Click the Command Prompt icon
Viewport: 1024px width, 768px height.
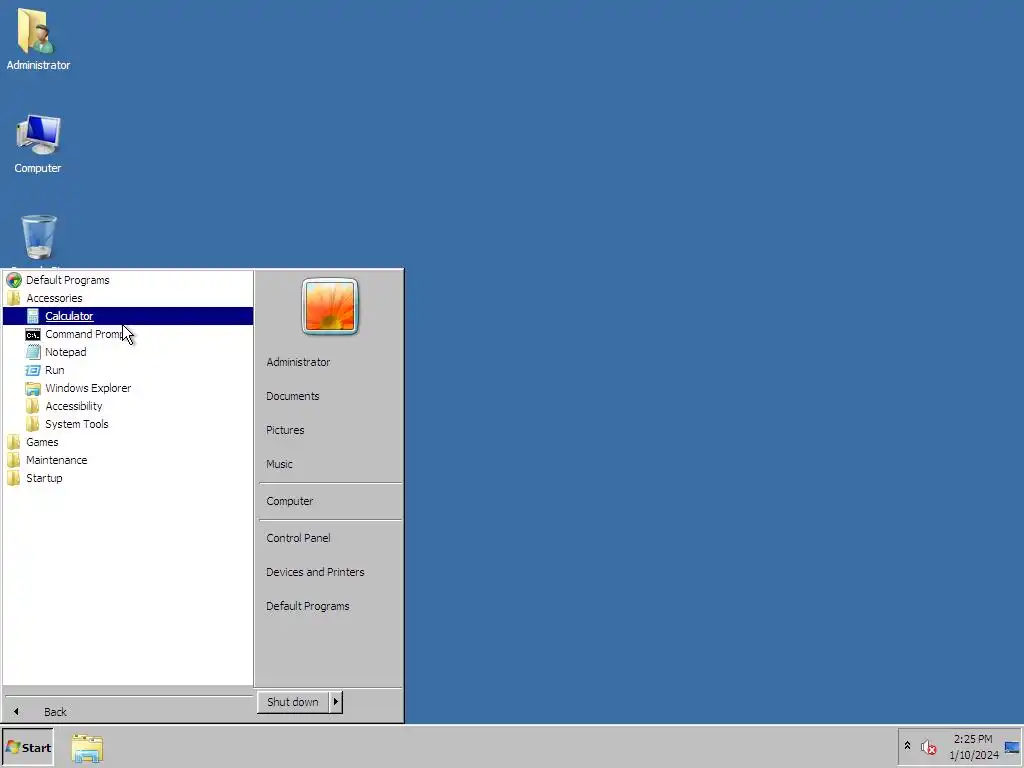(33, 334)
